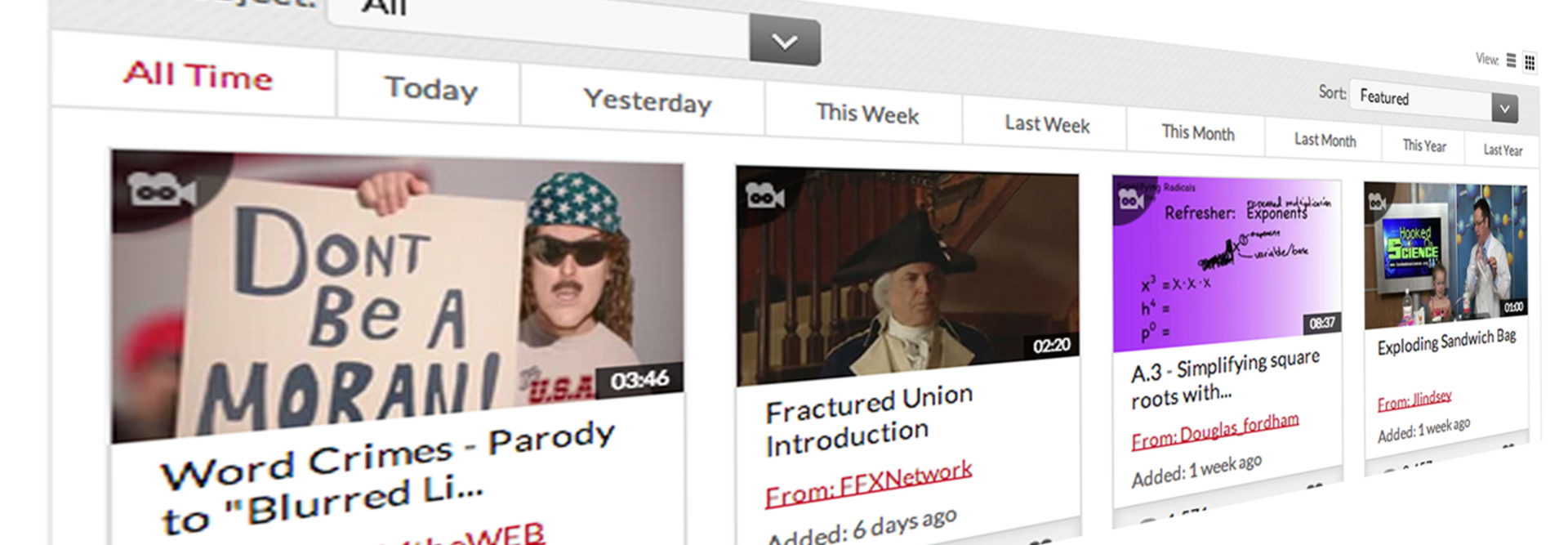Open the From: Douglas_fordham link
Screen dimensions: 1568x545
pyautogui.click(x=1214, y=431)
